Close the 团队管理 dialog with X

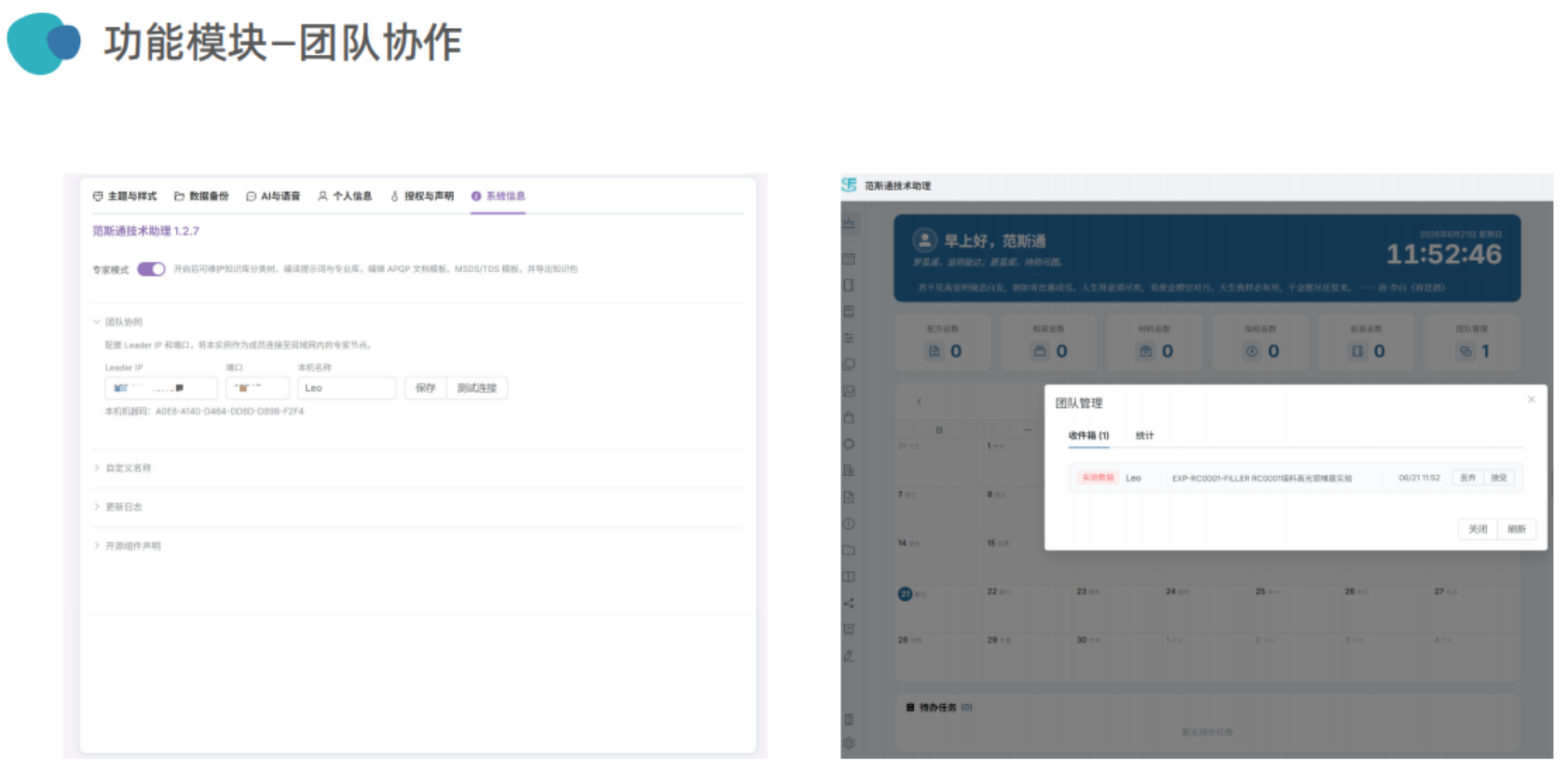point(1531,400)
